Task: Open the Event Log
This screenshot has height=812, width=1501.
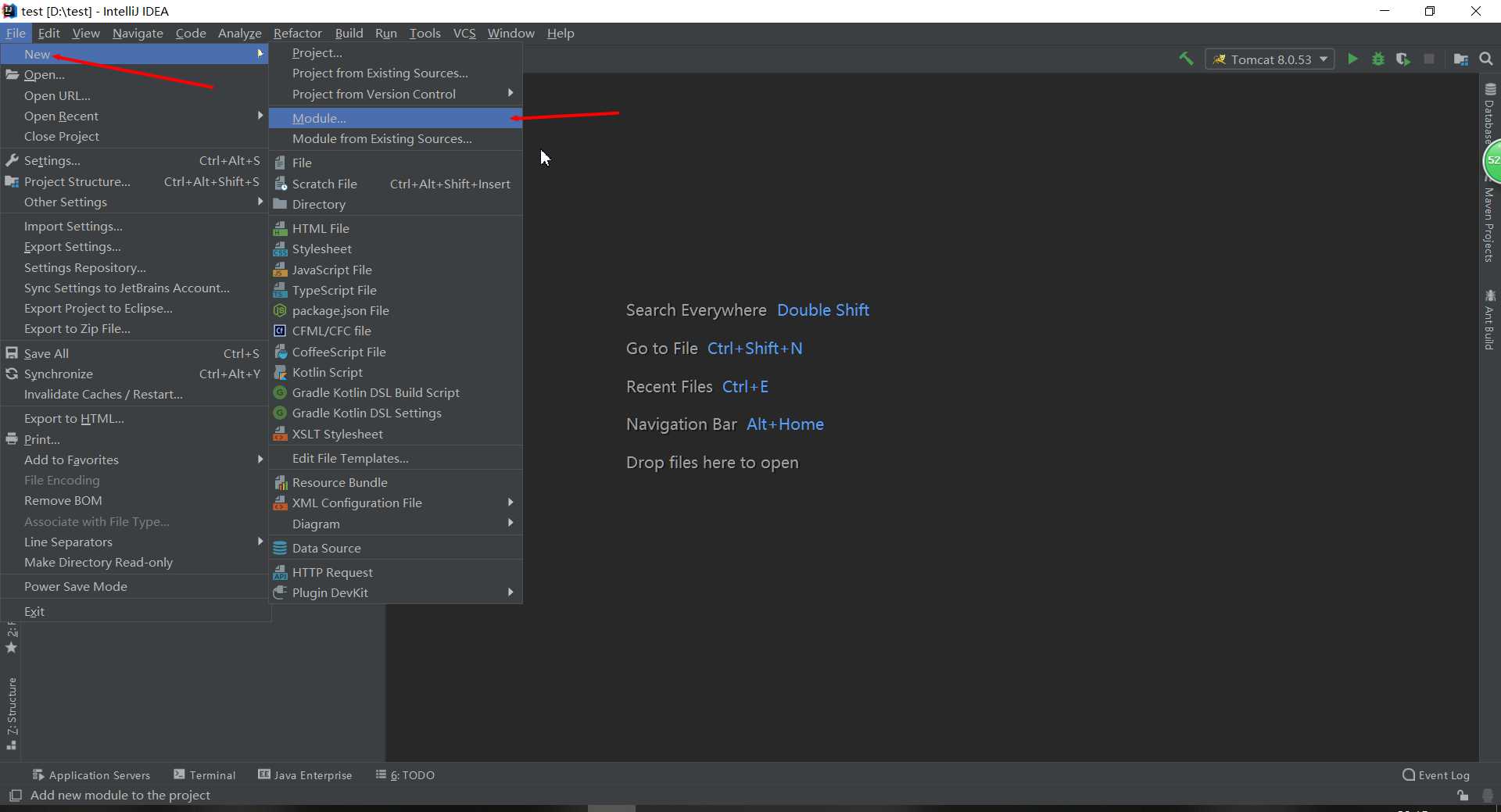Action: [x=1436, y=774]
